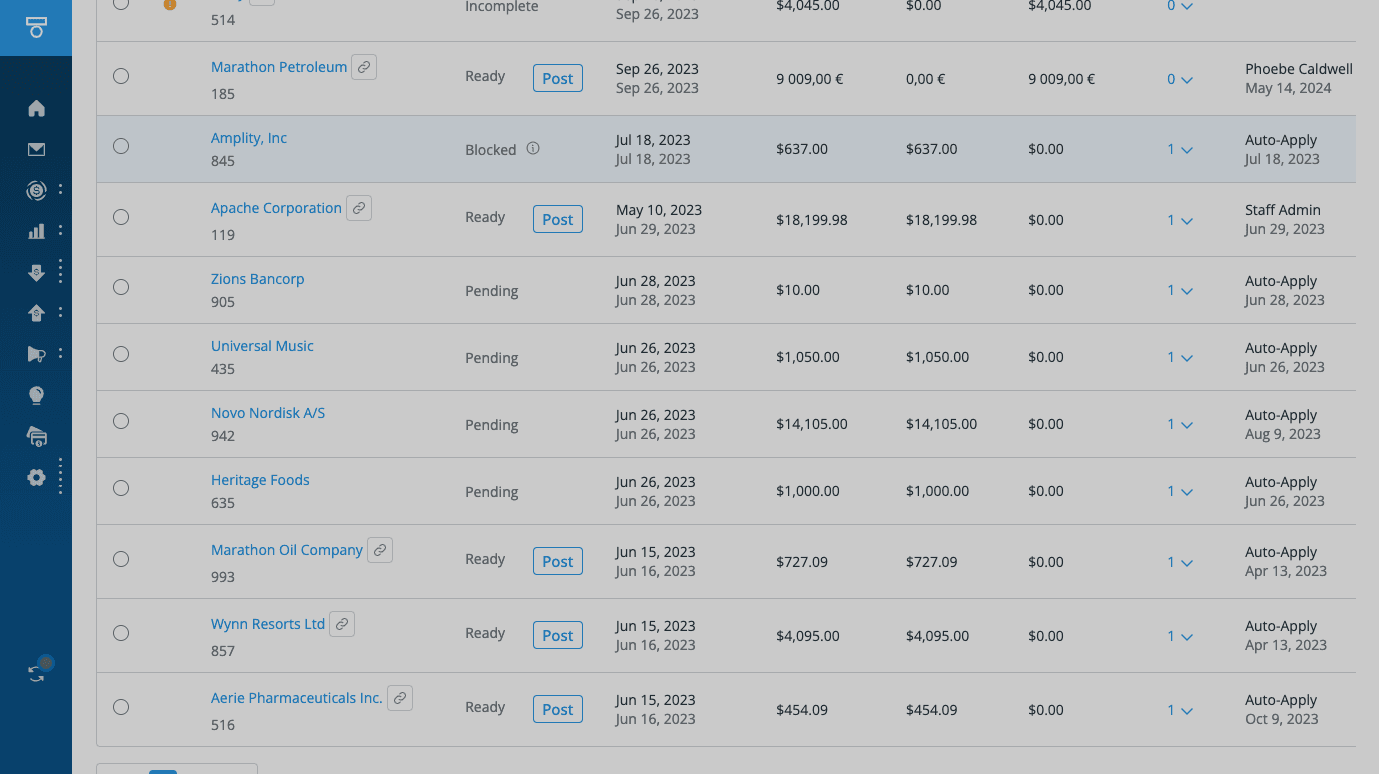
Task: Expand the count dropdown for Novo Nordisk A/S
Action: [x=1180, y=424]
